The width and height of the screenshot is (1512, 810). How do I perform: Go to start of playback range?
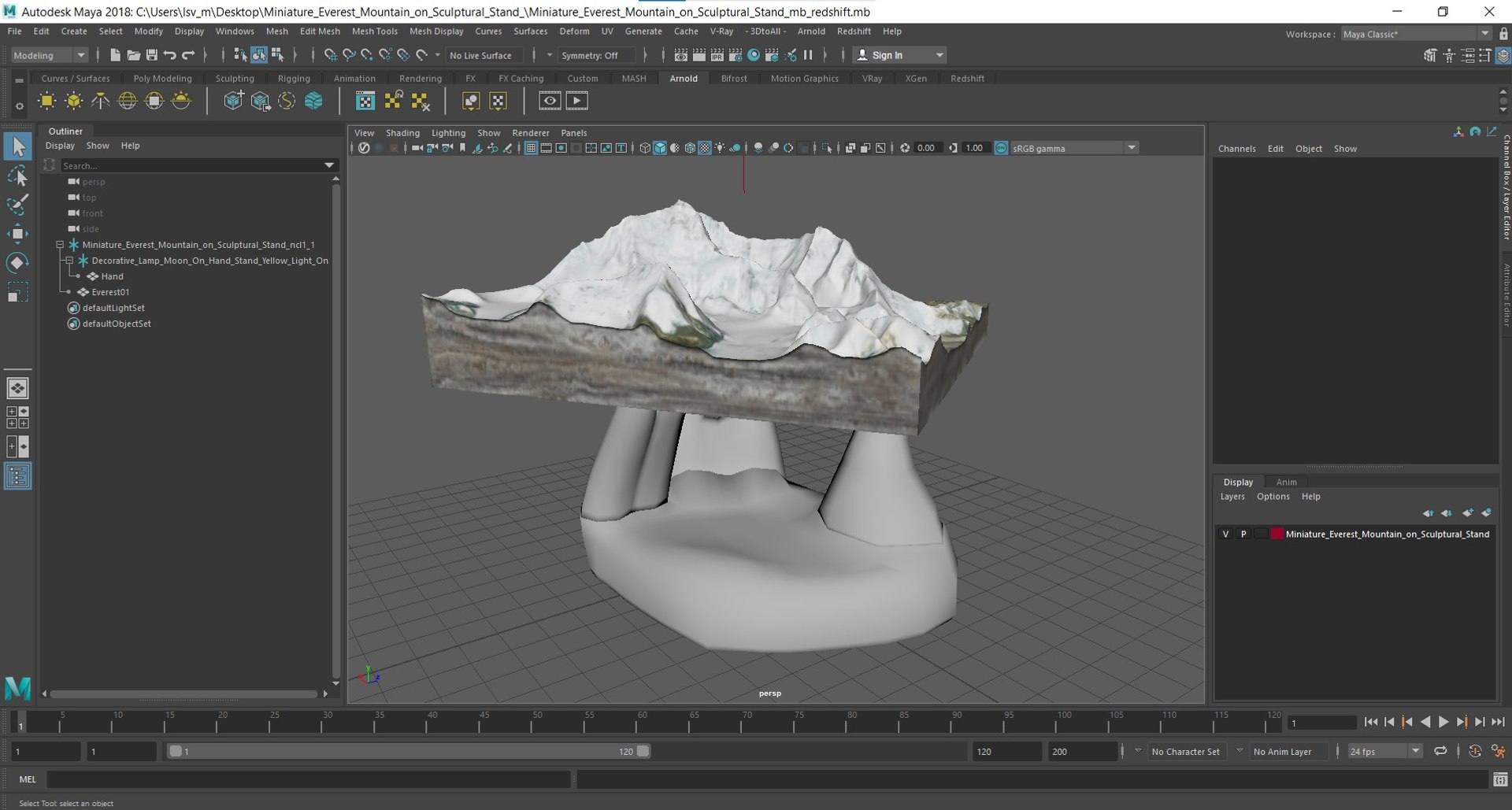coord(1371,722)
